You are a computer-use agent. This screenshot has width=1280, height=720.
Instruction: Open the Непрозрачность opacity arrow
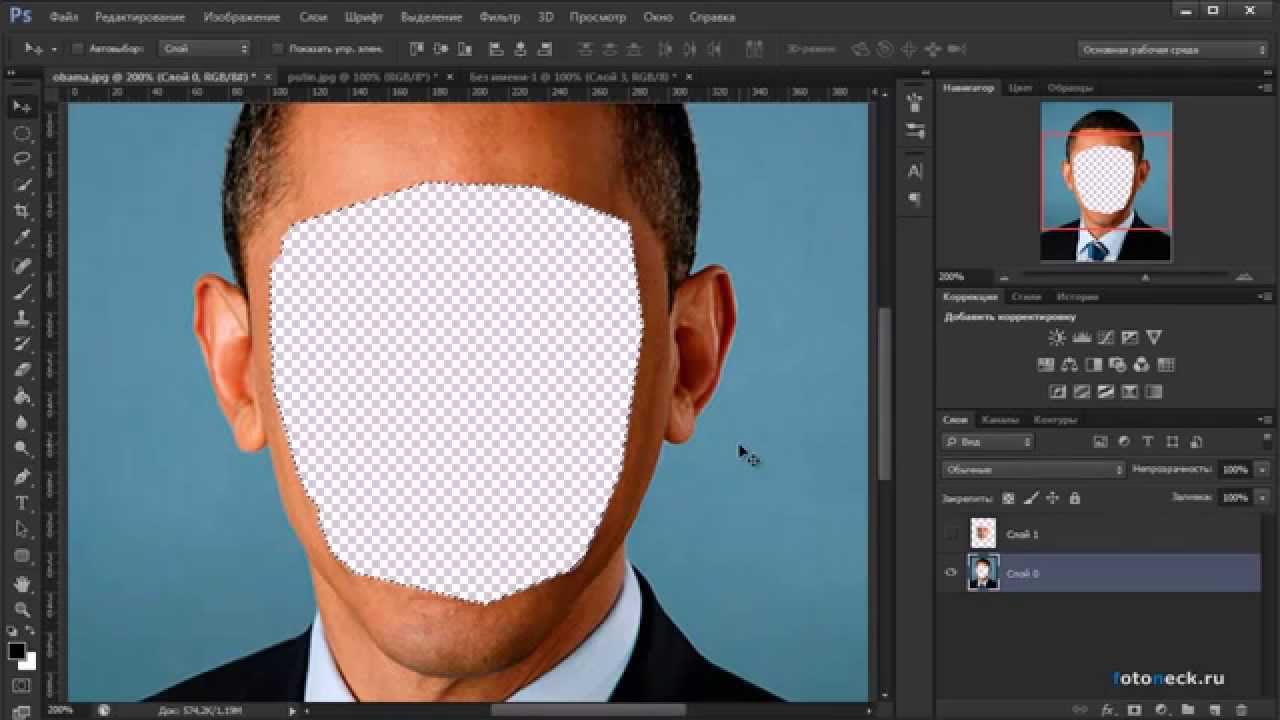1262,469
